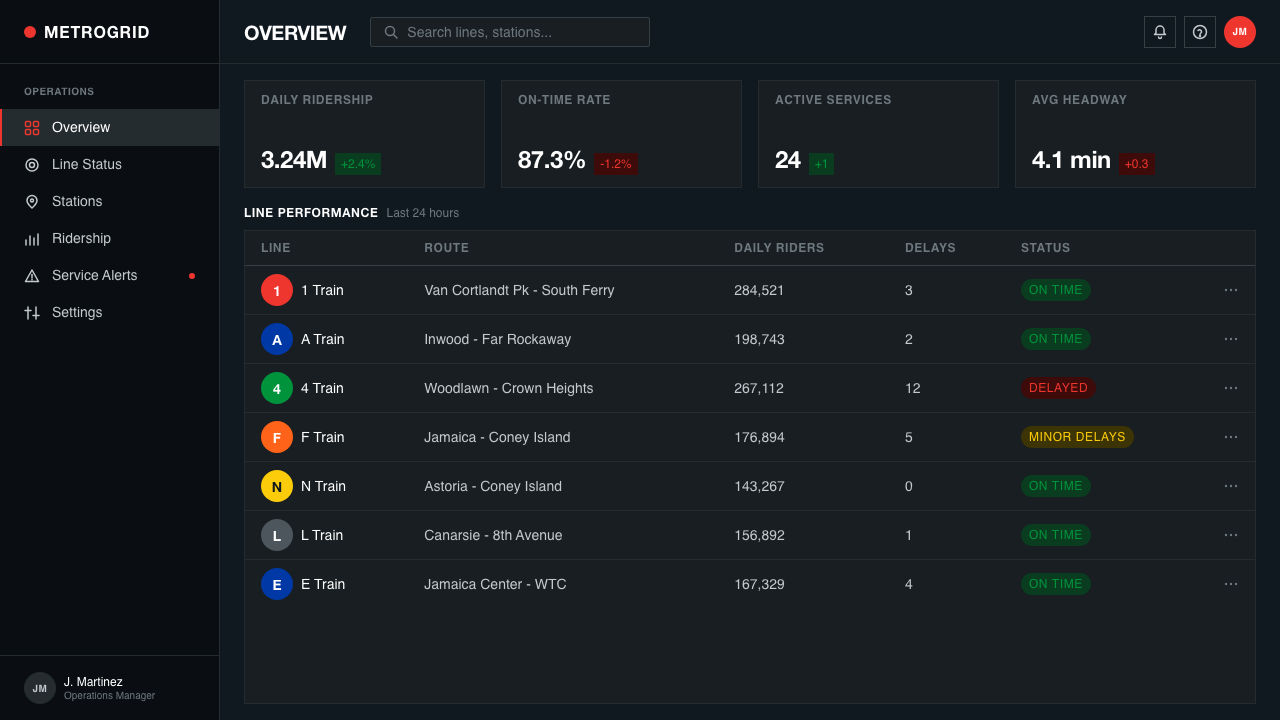Open the three-dot menu for E Train

(x=1231, y=584)
